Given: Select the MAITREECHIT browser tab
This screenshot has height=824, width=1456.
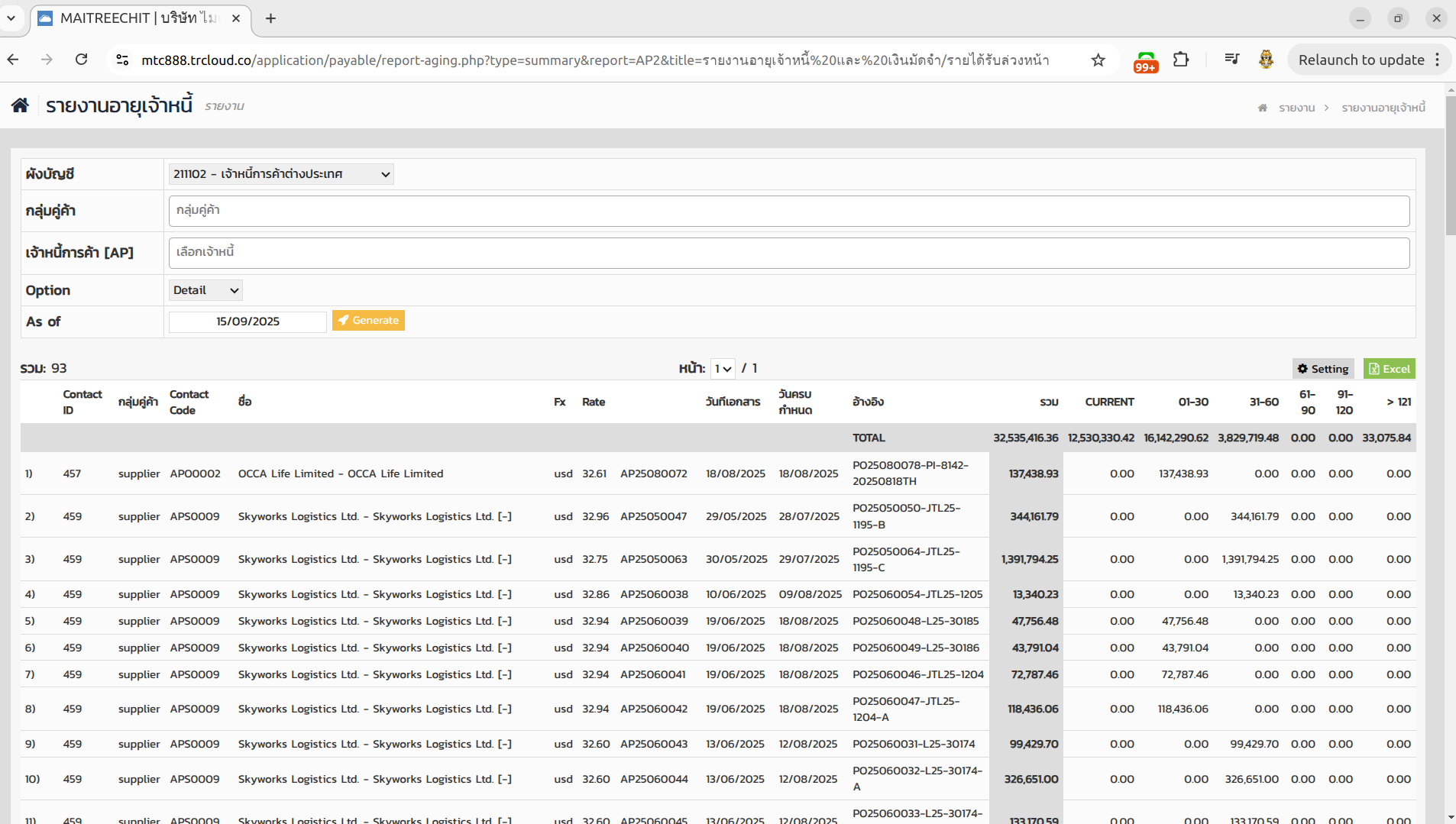Looking at the screenshot, I should pos(138,18).
